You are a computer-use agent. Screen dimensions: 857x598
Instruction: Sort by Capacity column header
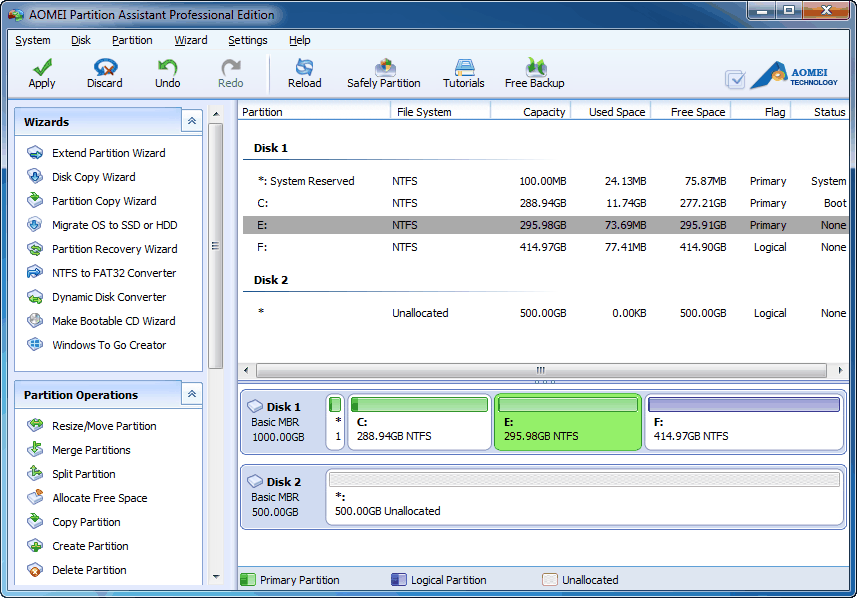coord(531,112)
